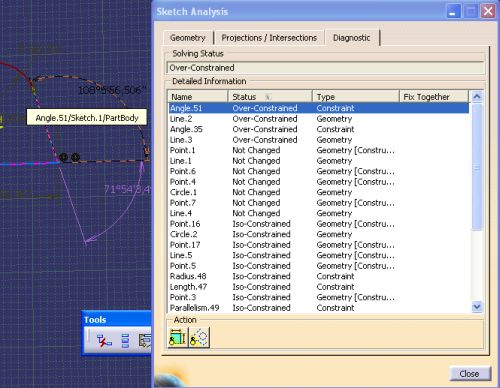The width and height of the screenshot is (500, 388).
Task: Click the Constraint type cell for Angle.35
Action: click(335, 129)
